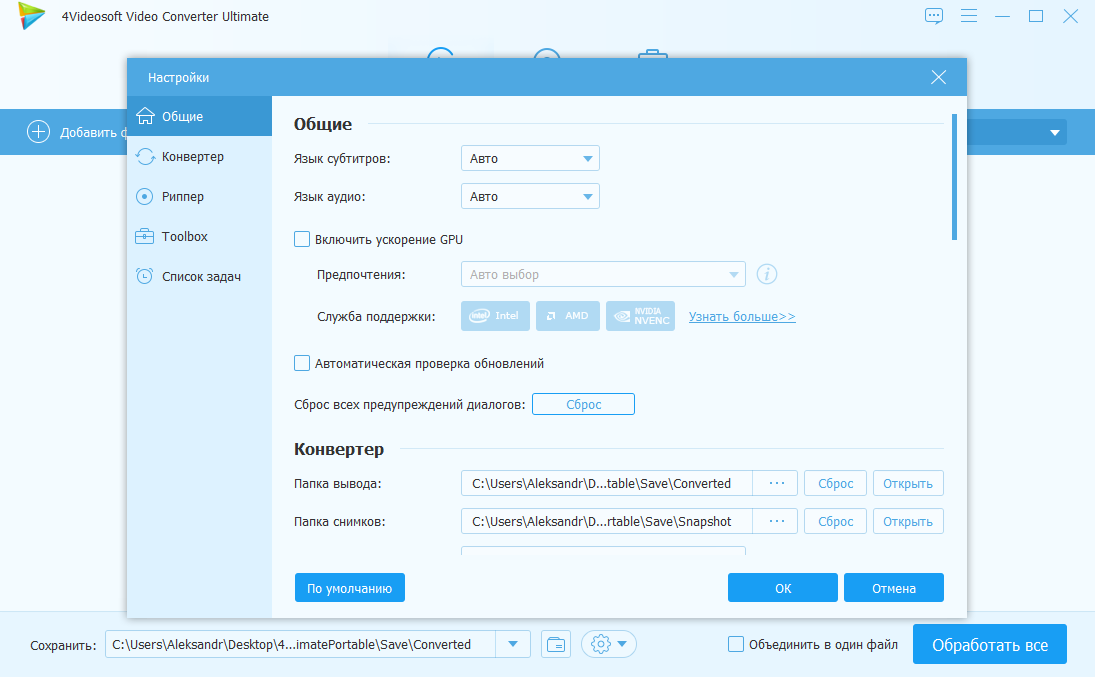Click the settings dialog vertical scrollbar
Image resolution: width=1095 pixels, height=677 pixels.
954,177
